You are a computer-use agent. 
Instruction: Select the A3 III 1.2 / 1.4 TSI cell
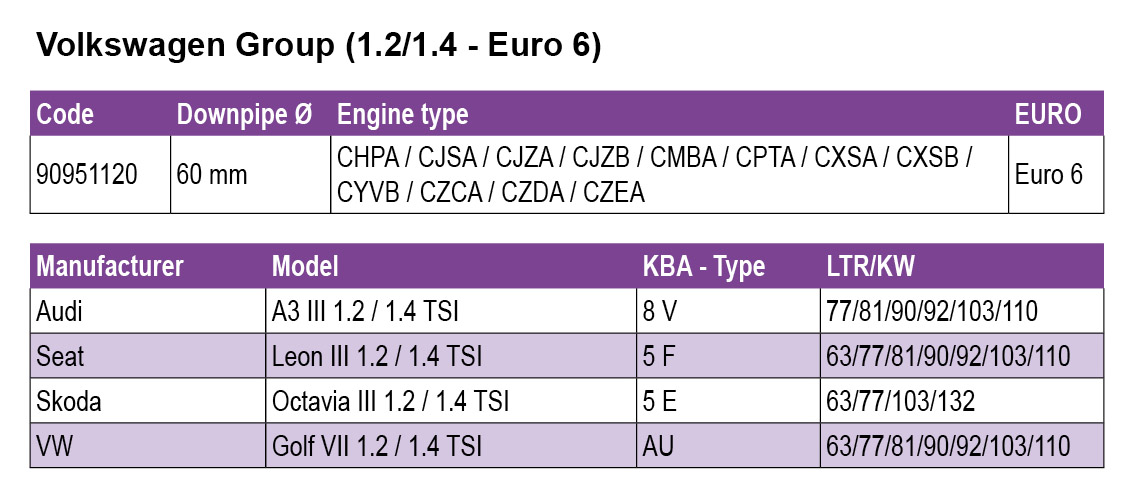coord(365,312)
